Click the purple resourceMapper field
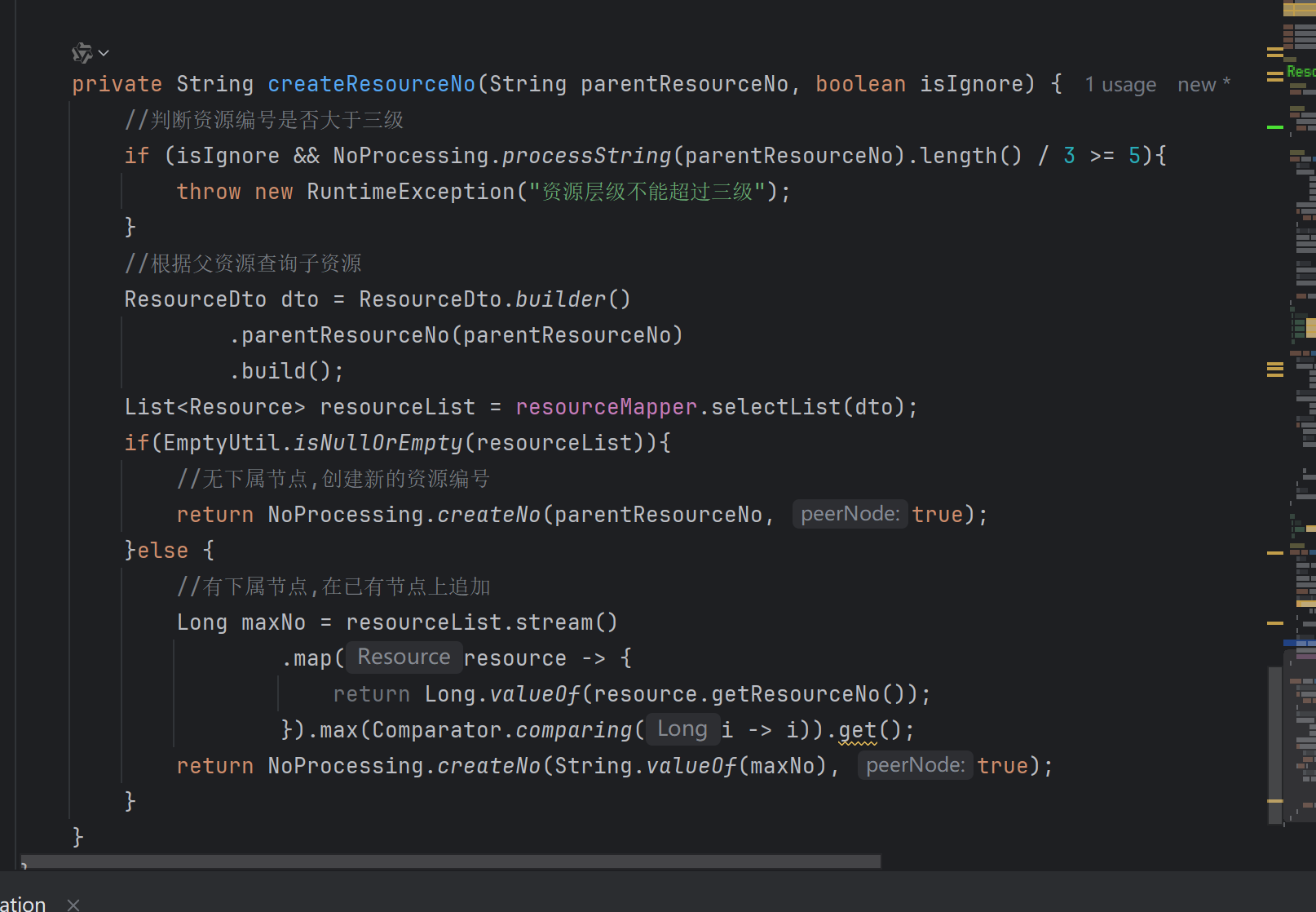 click(606, 407)
